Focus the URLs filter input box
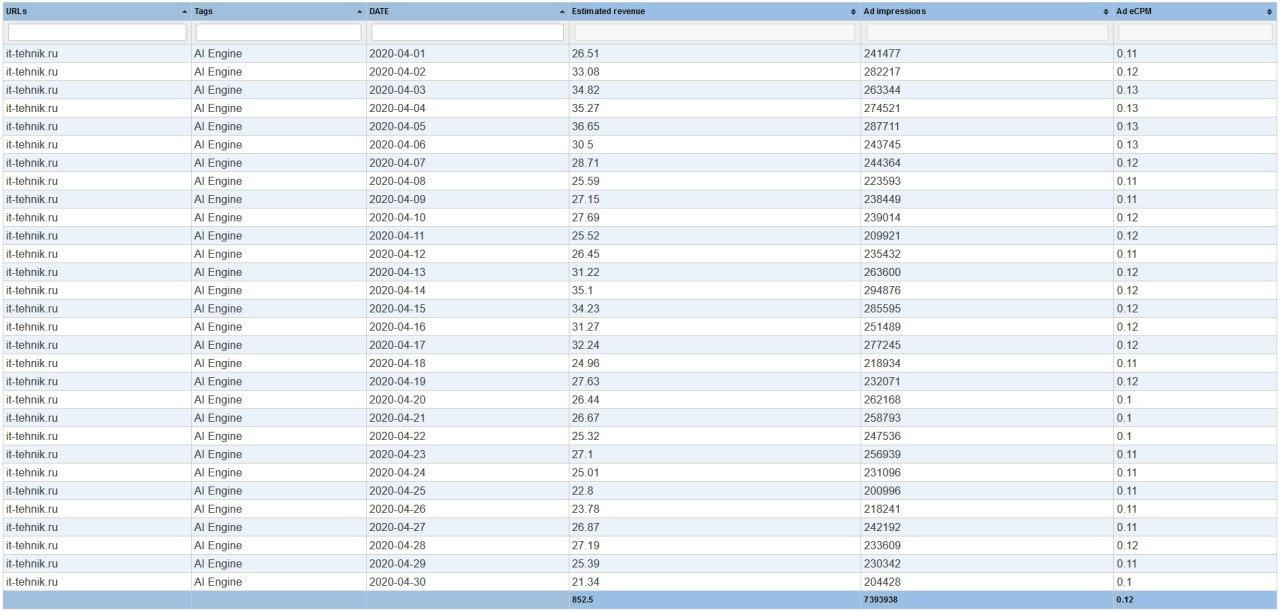 coord(97,32)
